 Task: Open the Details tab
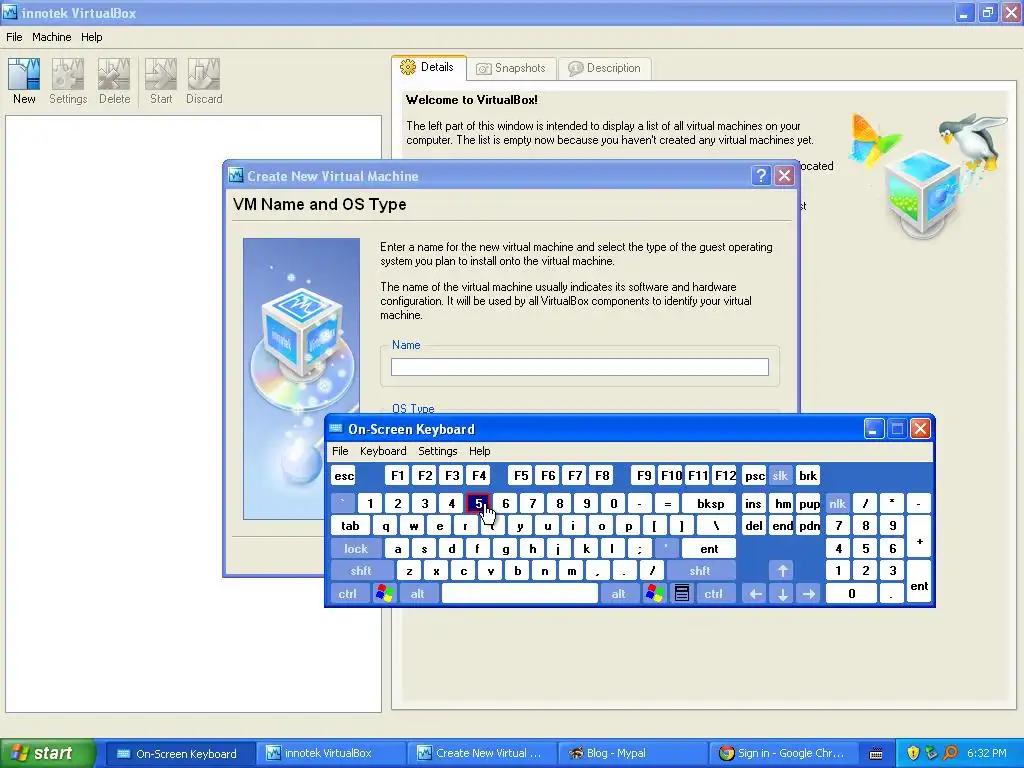(428, 67)
